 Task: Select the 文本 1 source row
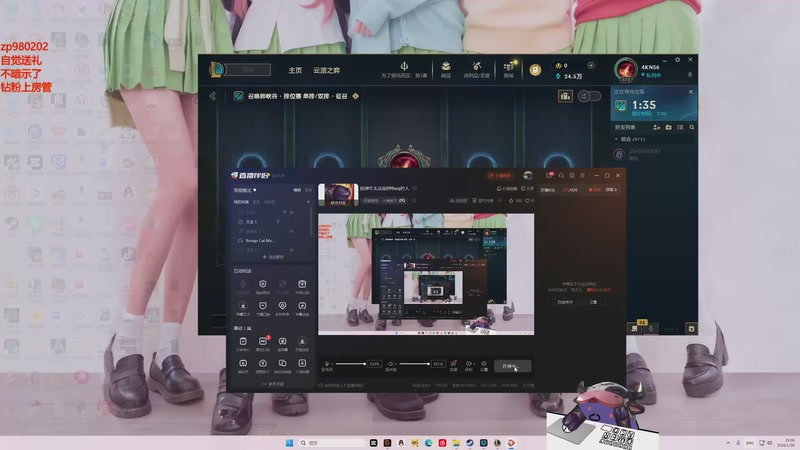270,222
